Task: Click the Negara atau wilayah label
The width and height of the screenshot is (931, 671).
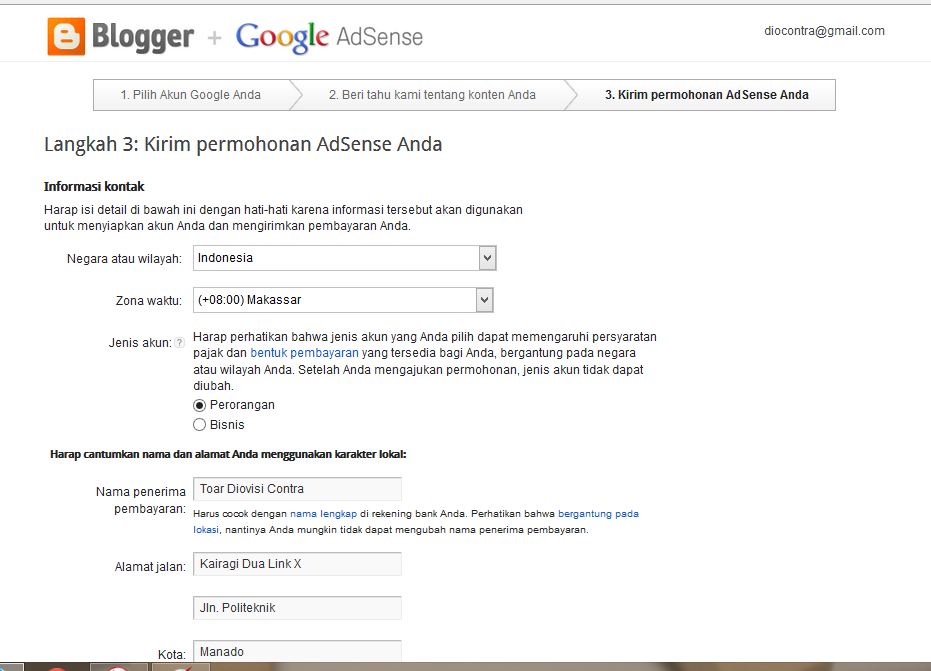Action: pos(124,259)
